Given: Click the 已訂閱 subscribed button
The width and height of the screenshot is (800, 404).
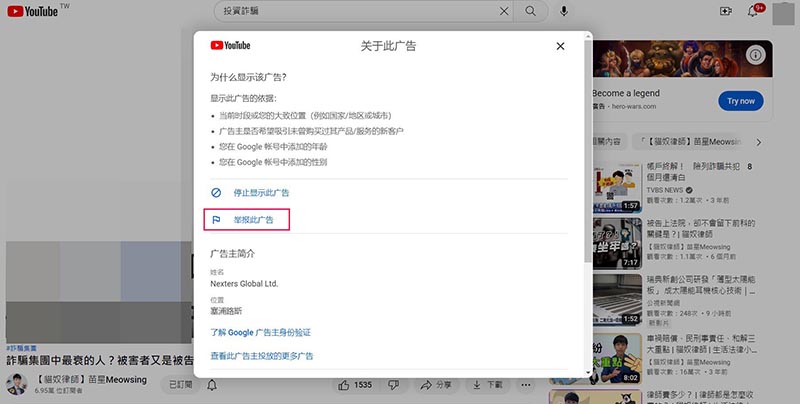Looking at the screenshot, I should [x=181, y=385].
